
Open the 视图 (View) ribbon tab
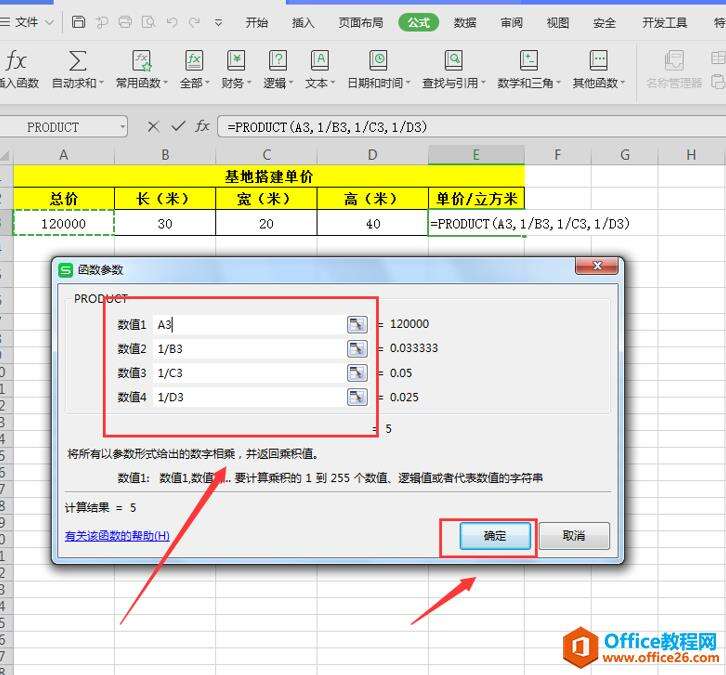557,22
